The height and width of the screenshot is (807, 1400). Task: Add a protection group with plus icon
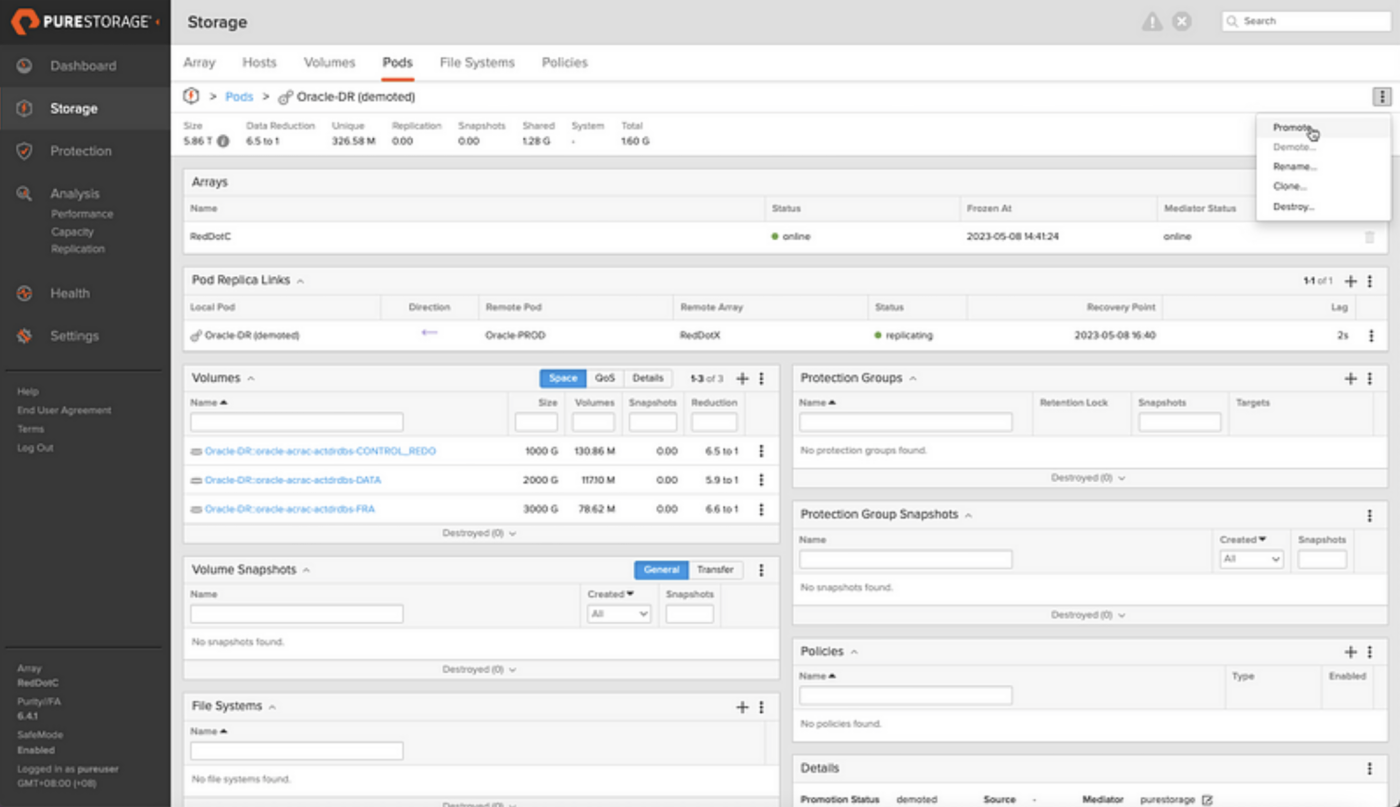pyautogui.click(x=1351, y=379)
